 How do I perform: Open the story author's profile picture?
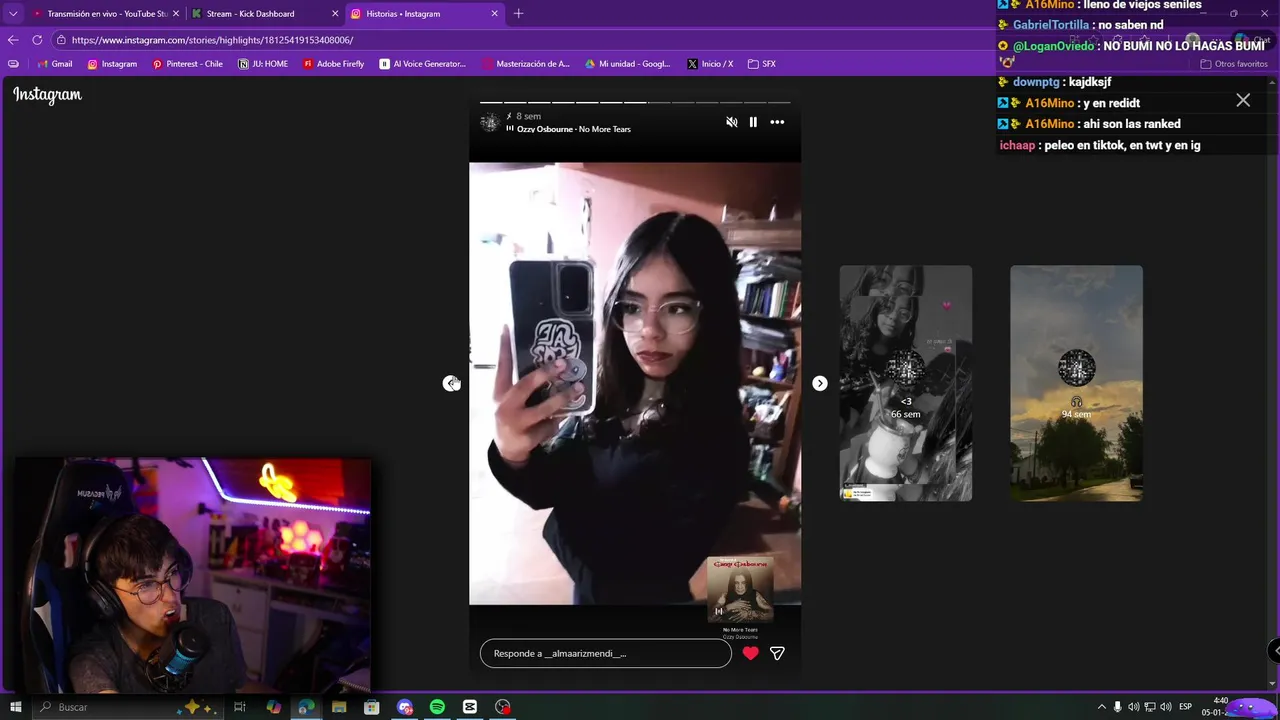[489, 122]
